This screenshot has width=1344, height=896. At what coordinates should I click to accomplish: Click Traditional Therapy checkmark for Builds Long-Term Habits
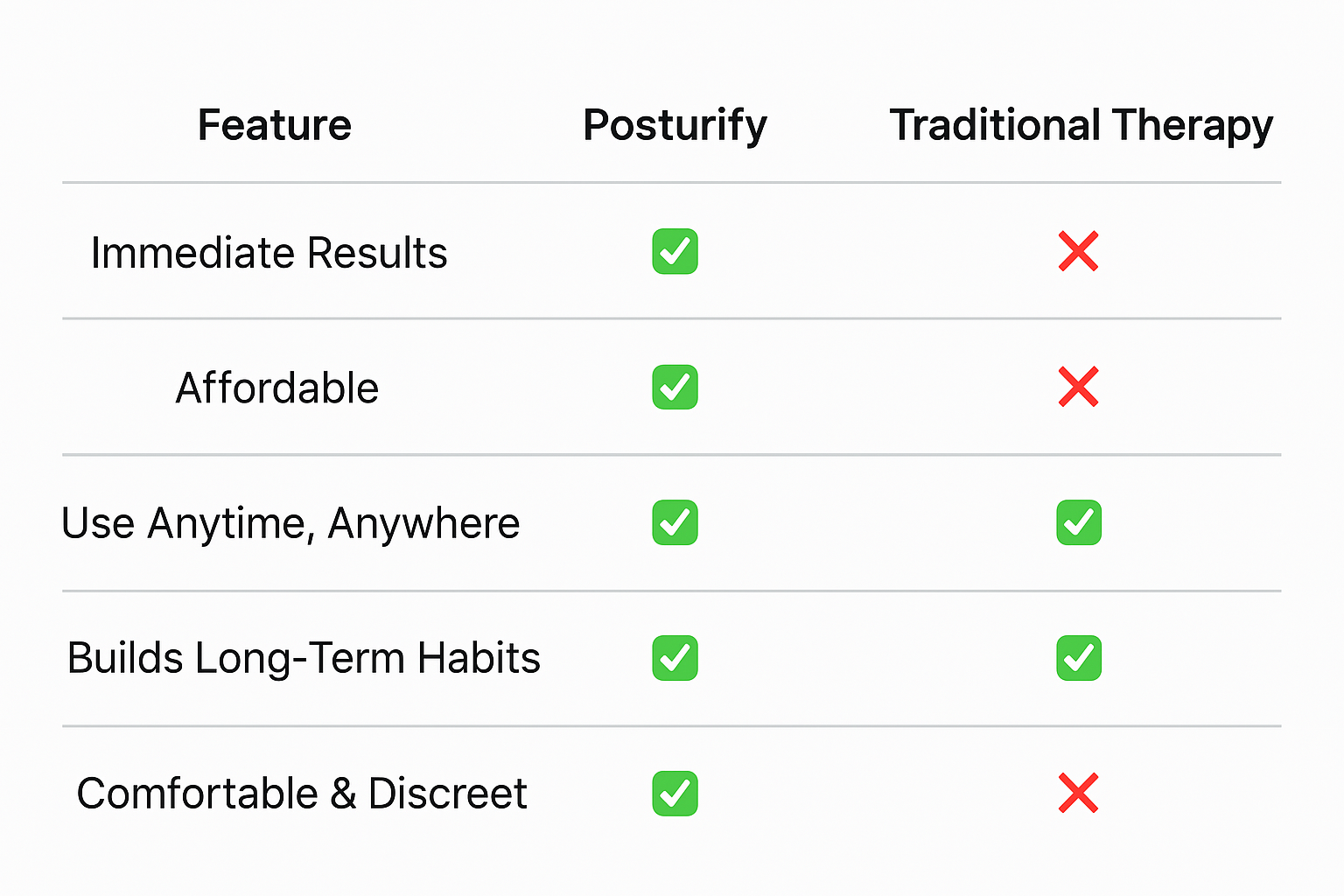click(1078, 658)
